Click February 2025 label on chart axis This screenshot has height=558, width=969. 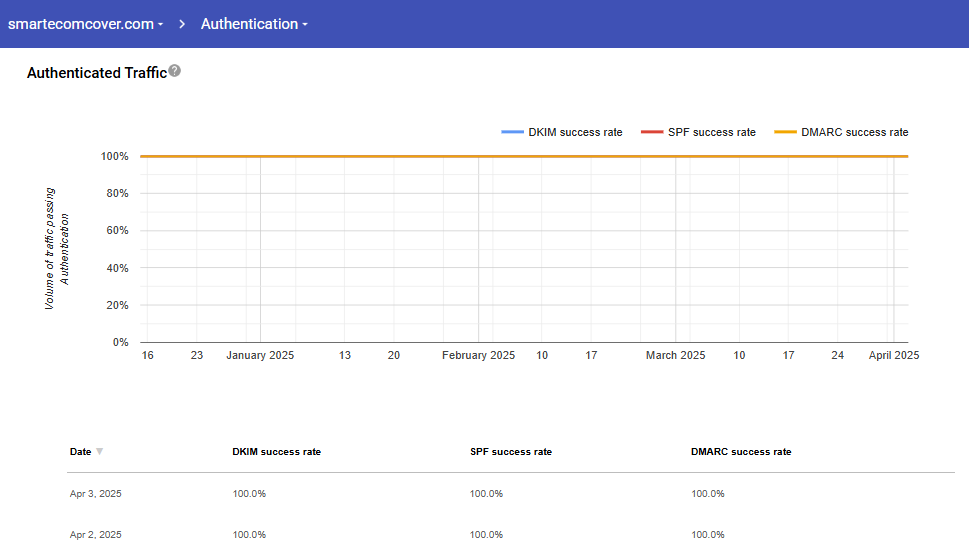(x=478, y=355)
